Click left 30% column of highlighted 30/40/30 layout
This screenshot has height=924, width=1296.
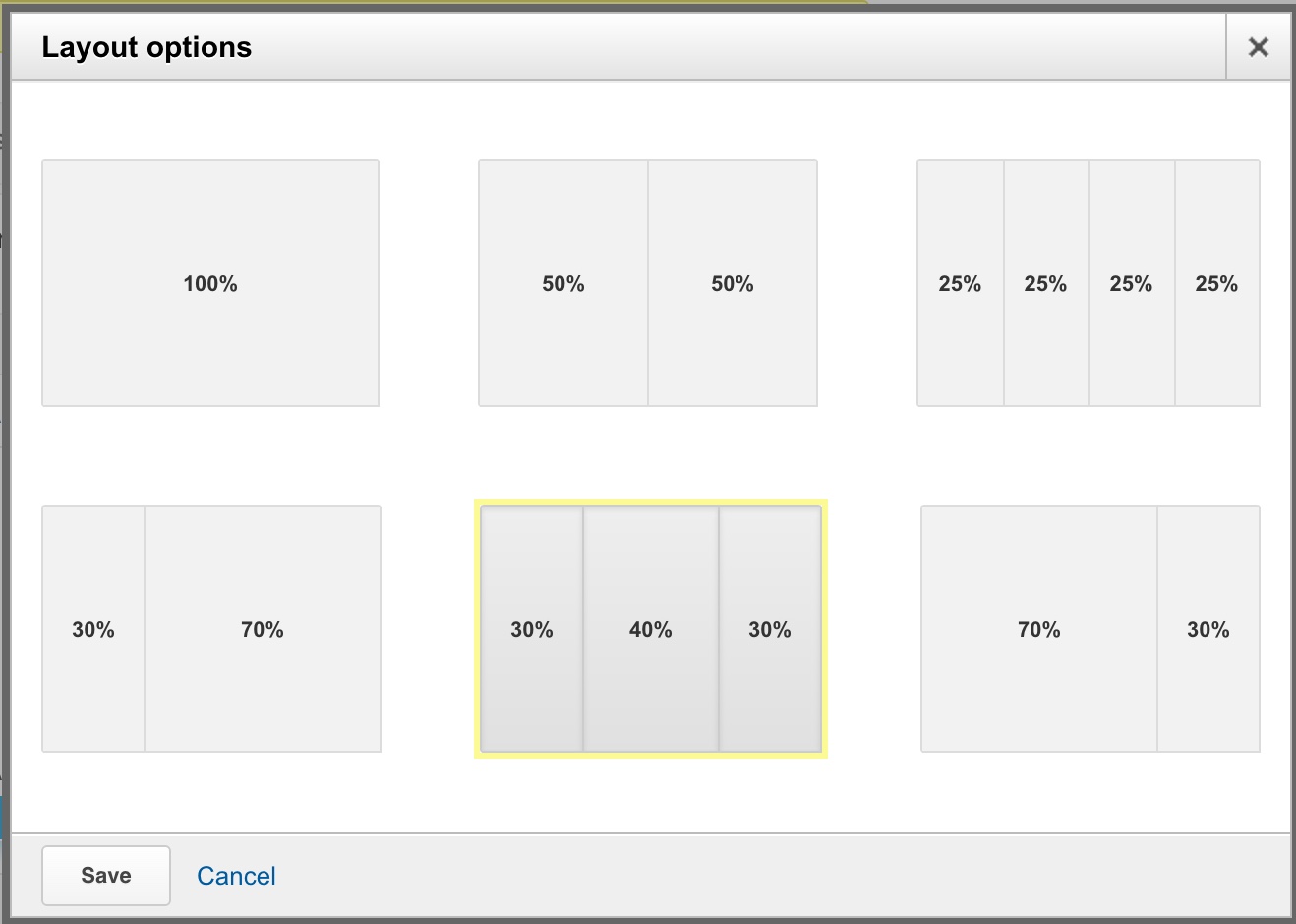[532, 629]
